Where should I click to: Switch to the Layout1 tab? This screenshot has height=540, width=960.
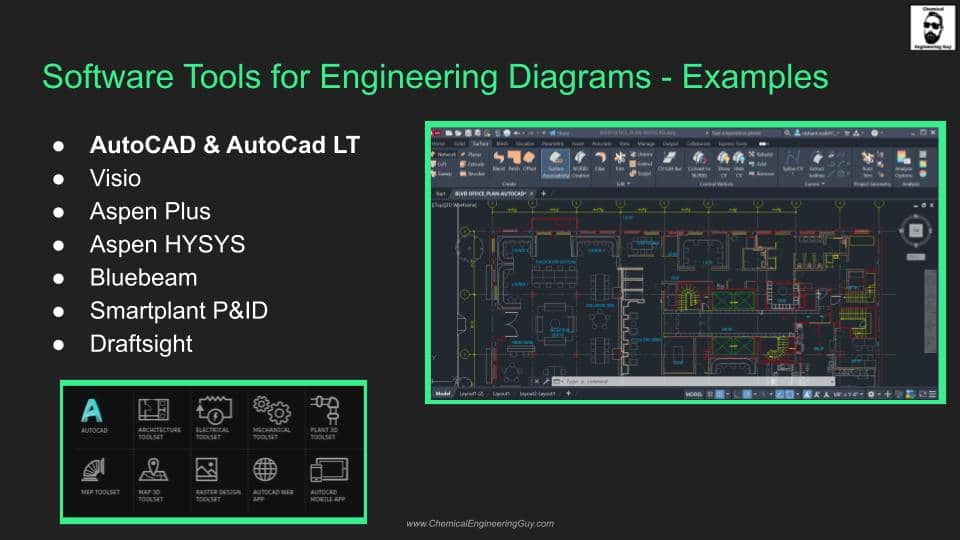pyautogui.click(x=501, y=394)
